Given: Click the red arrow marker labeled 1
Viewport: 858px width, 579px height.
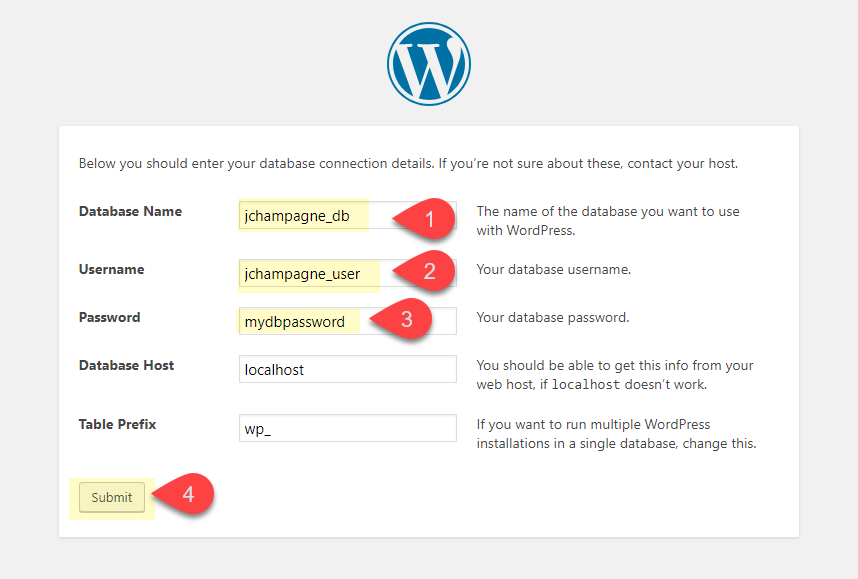Looking at the screenshot, I should pos(432,218).
